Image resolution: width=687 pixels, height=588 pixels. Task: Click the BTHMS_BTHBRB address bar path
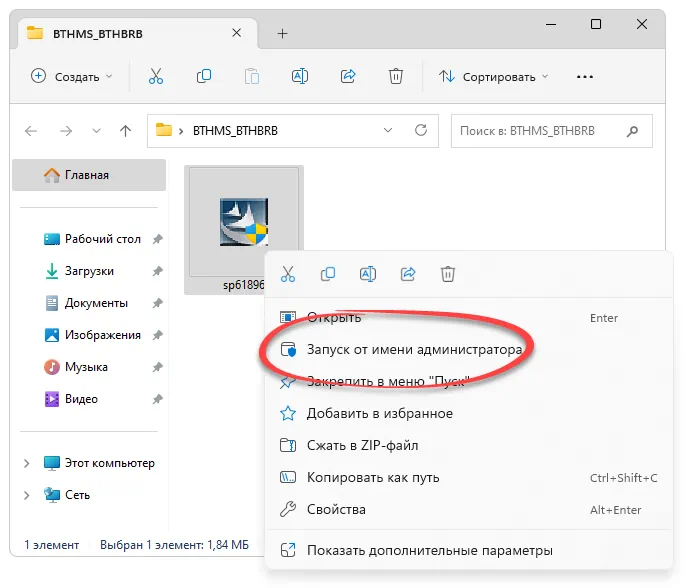click(235, 131)
